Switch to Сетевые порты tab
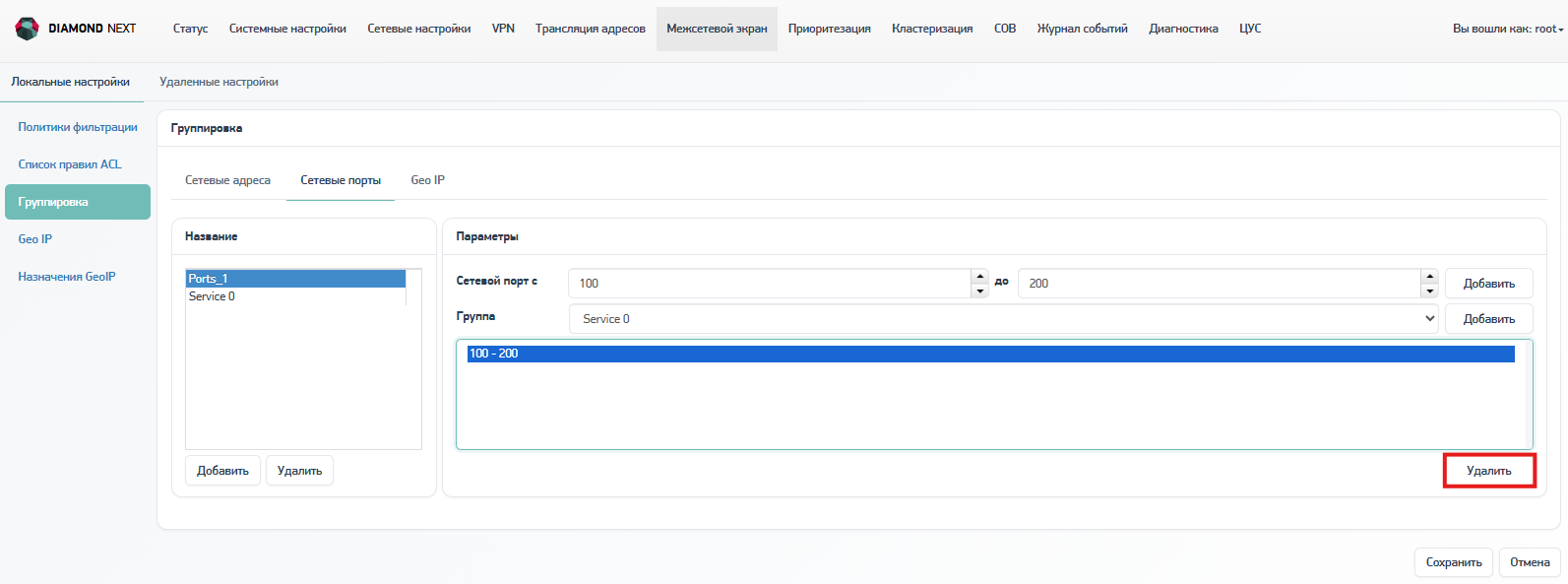This screenshot has height=584, width=1568. pyautogui.click(x=341, y=180)
